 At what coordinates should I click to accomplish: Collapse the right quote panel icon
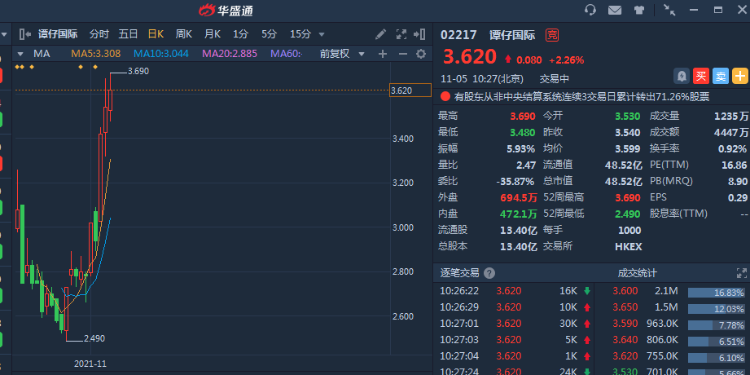point(419,34)
